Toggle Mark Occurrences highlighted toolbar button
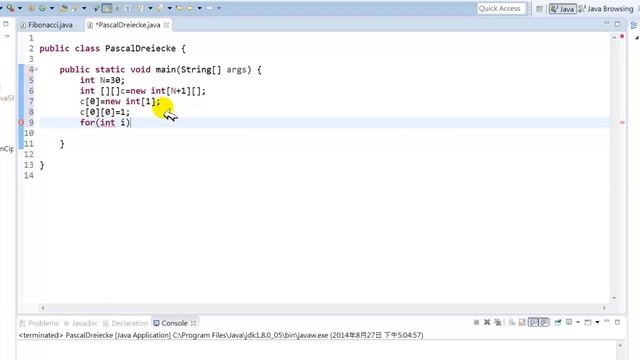The image size is (640, 360). click(107, 8)
